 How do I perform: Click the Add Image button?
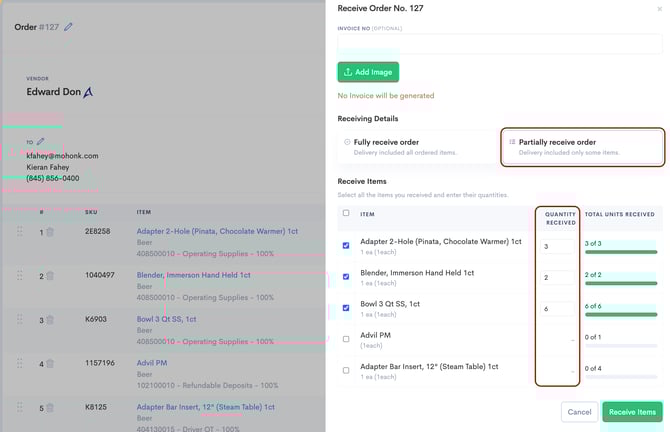tap(368, 72)
